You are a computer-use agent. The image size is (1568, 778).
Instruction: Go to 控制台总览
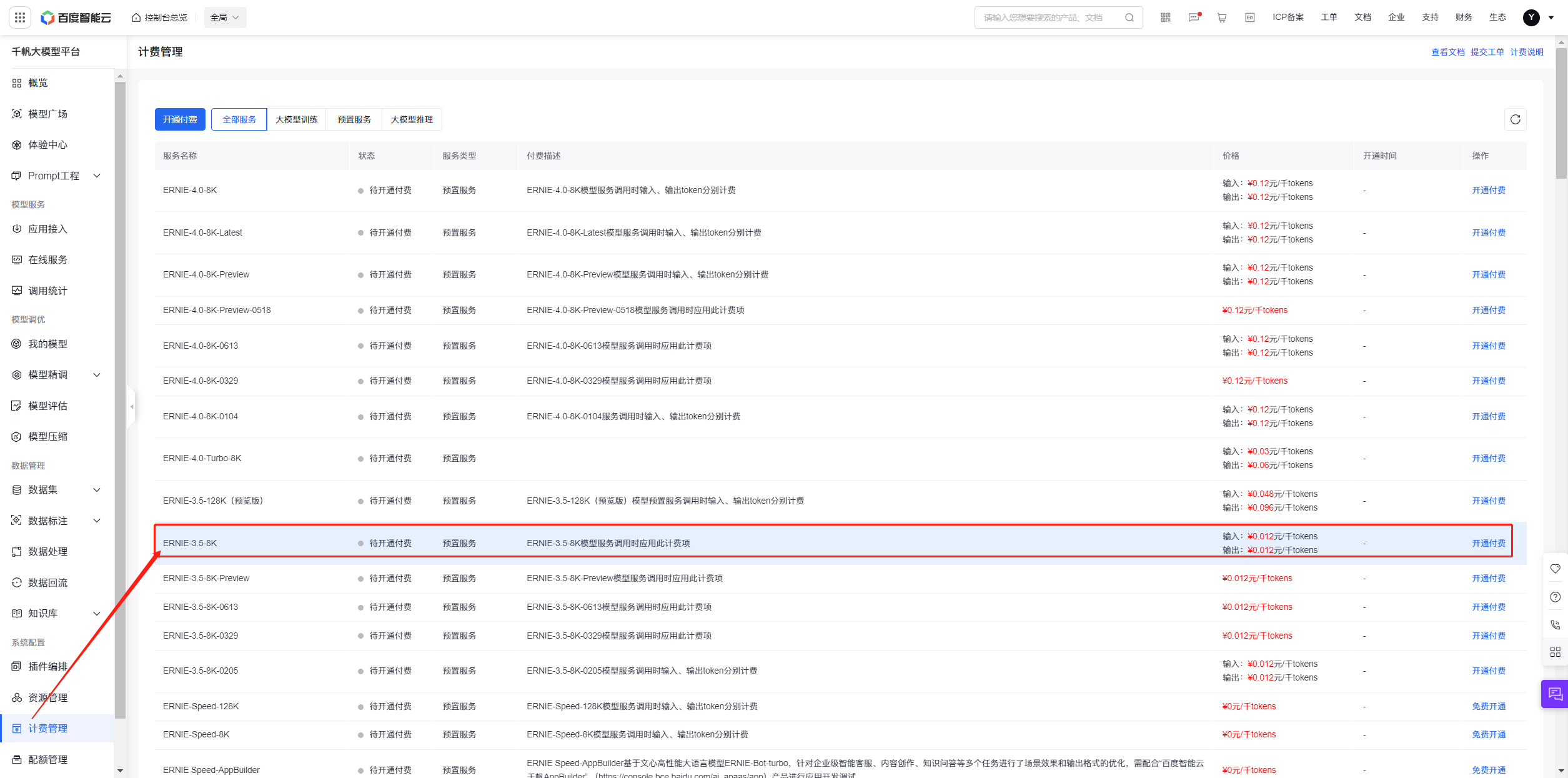click(x=159, y=17)
